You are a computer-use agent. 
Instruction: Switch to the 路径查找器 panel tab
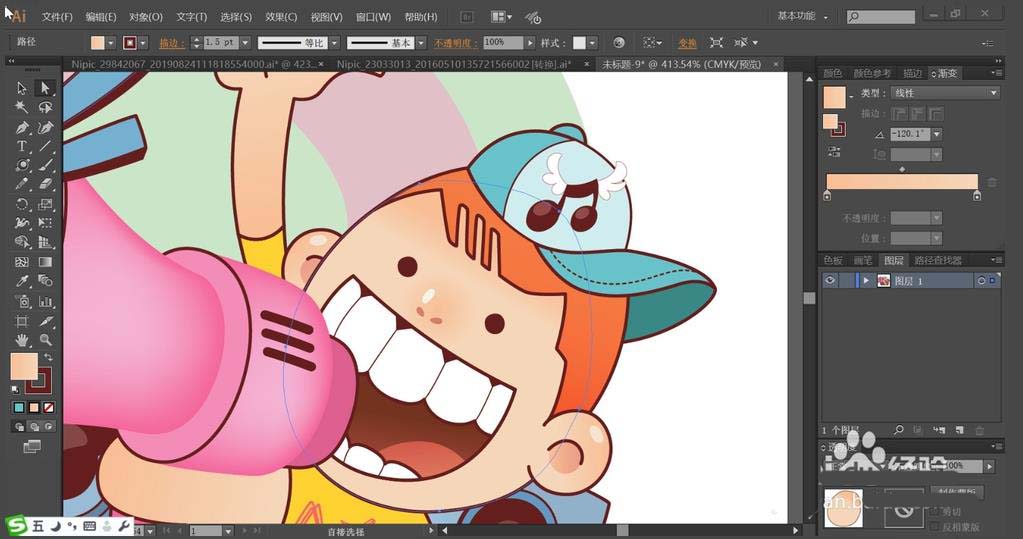coord(938,260)
